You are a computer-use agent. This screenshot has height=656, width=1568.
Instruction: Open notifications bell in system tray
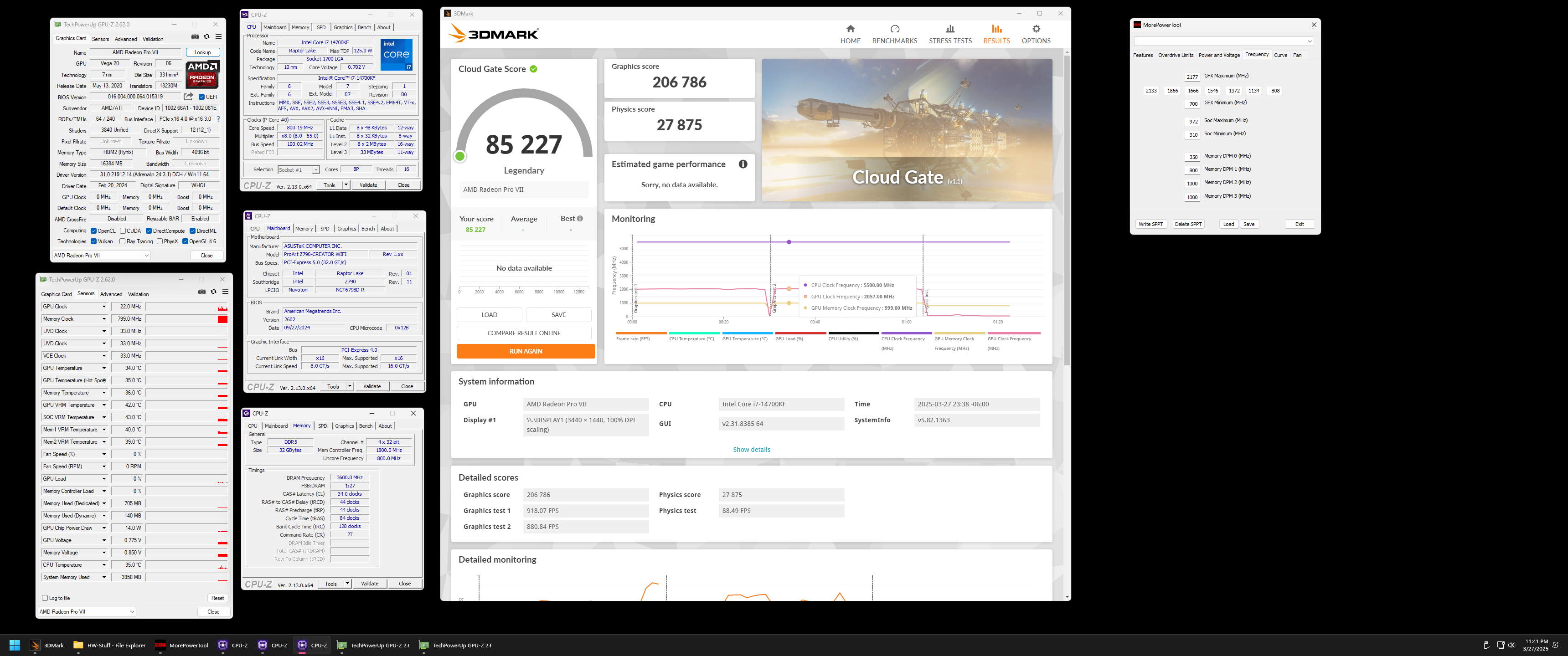[1555, 645]
